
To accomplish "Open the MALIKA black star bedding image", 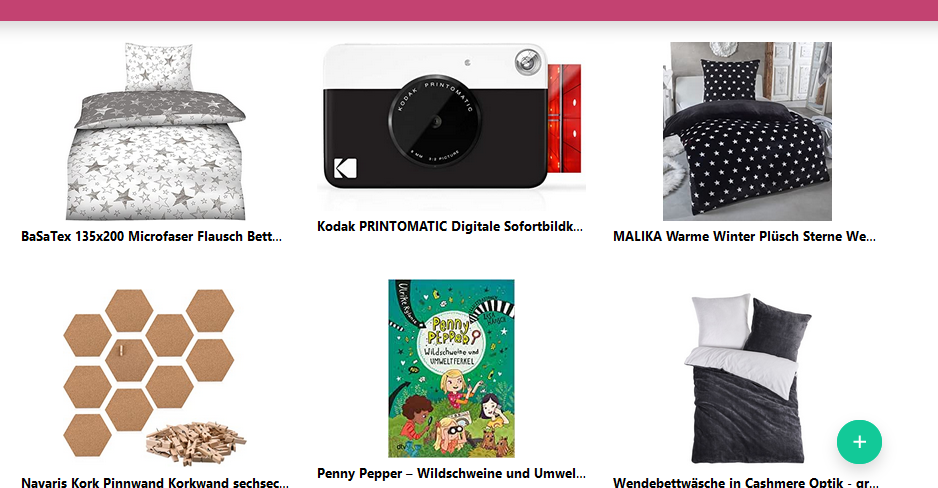I will (747, 131).
